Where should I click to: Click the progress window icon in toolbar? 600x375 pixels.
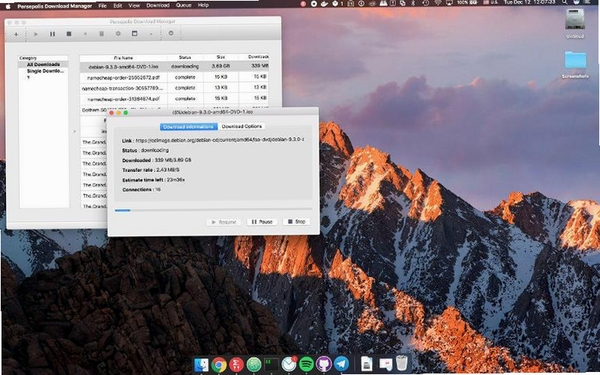pos(134,33)
